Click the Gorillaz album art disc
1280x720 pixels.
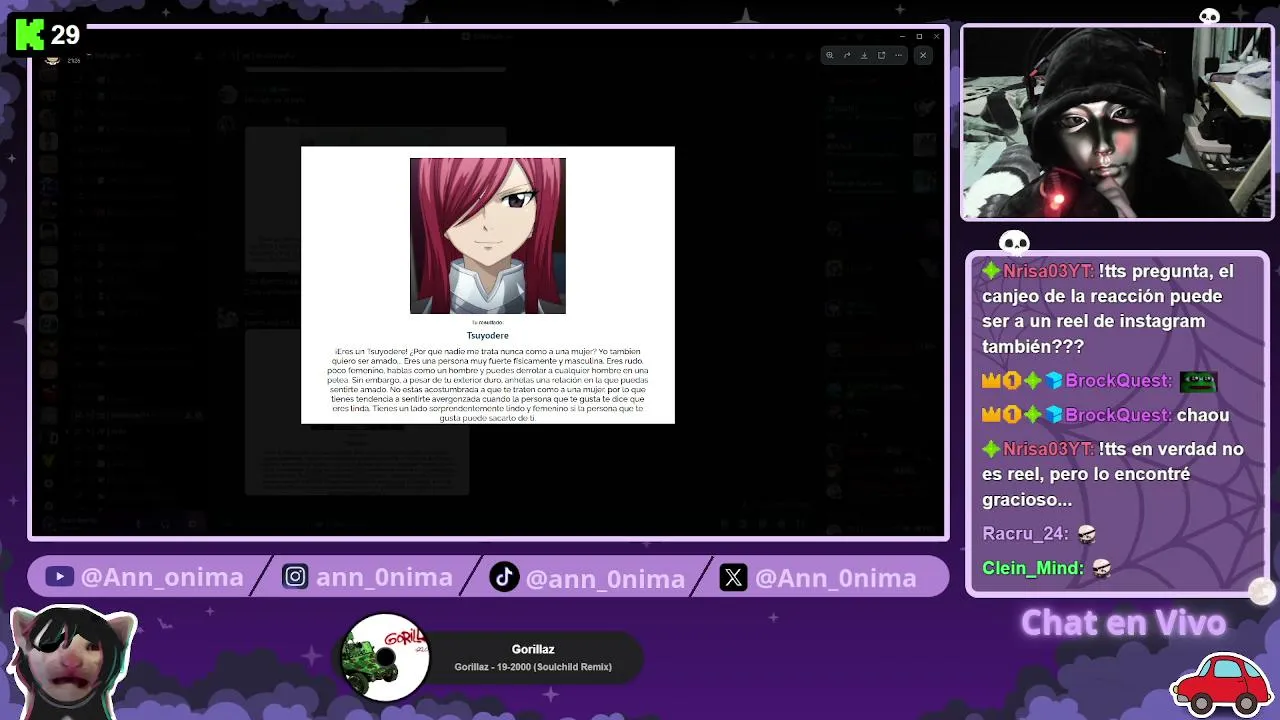[385, 657]
